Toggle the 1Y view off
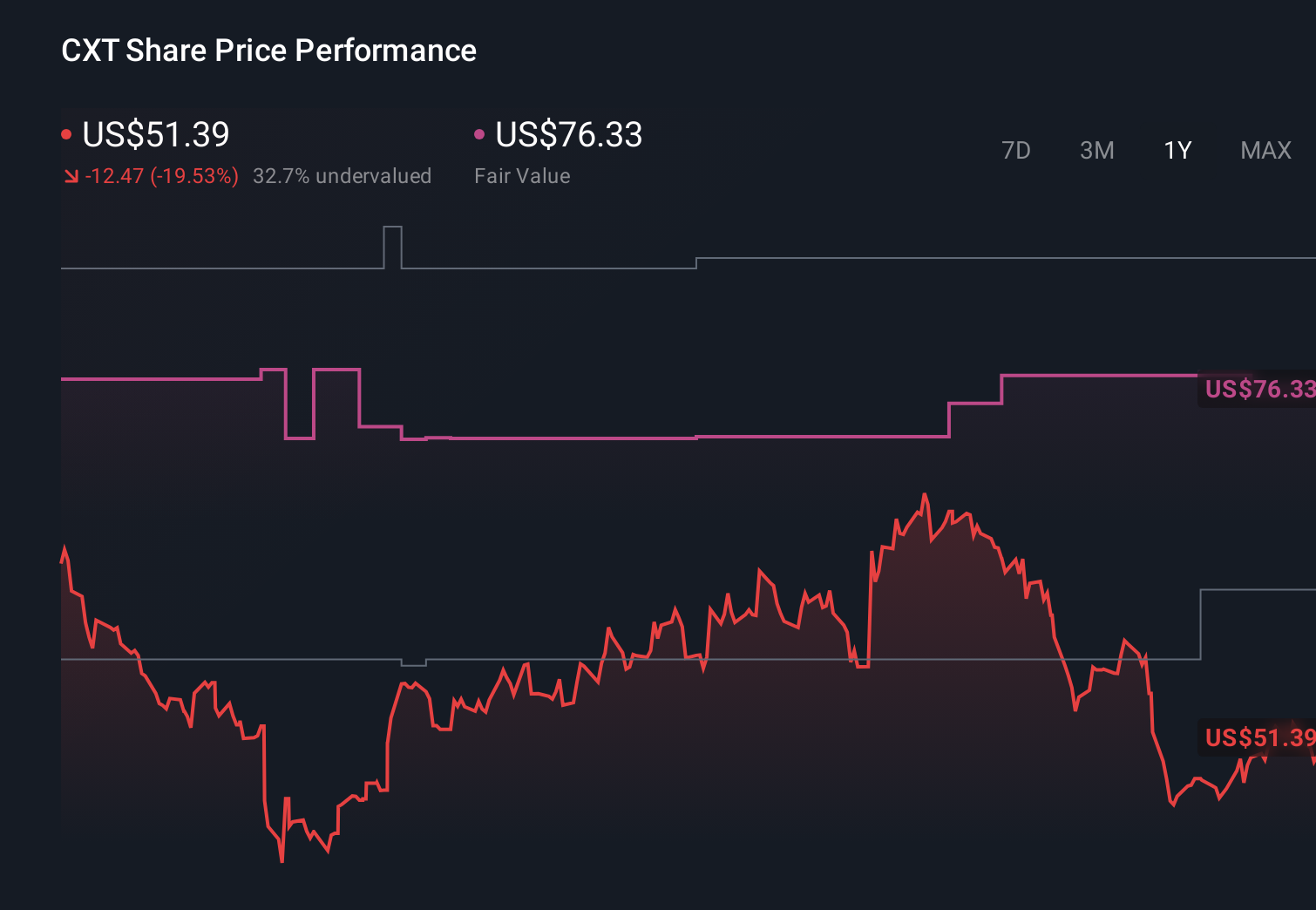The height and width of the screenshot is (910, 1316). coord(1177,150)
